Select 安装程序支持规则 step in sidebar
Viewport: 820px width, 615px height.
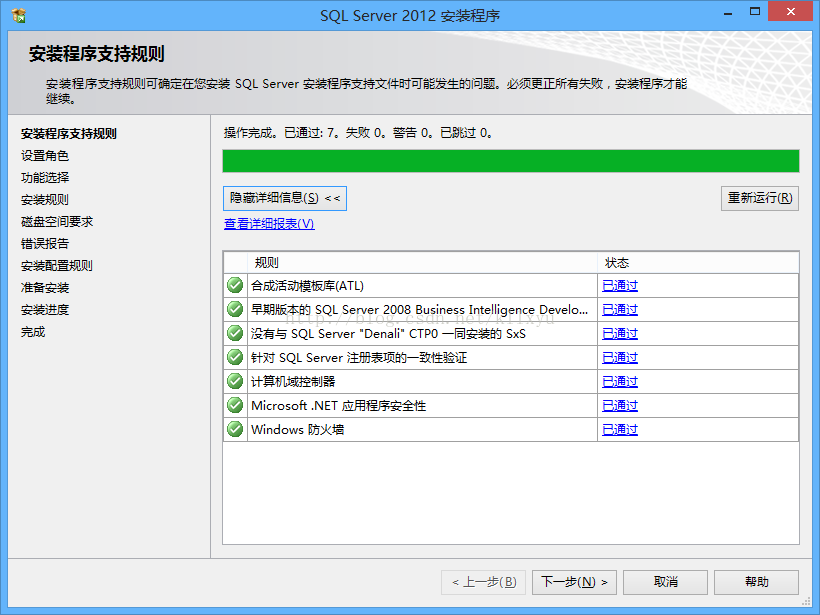69,134
